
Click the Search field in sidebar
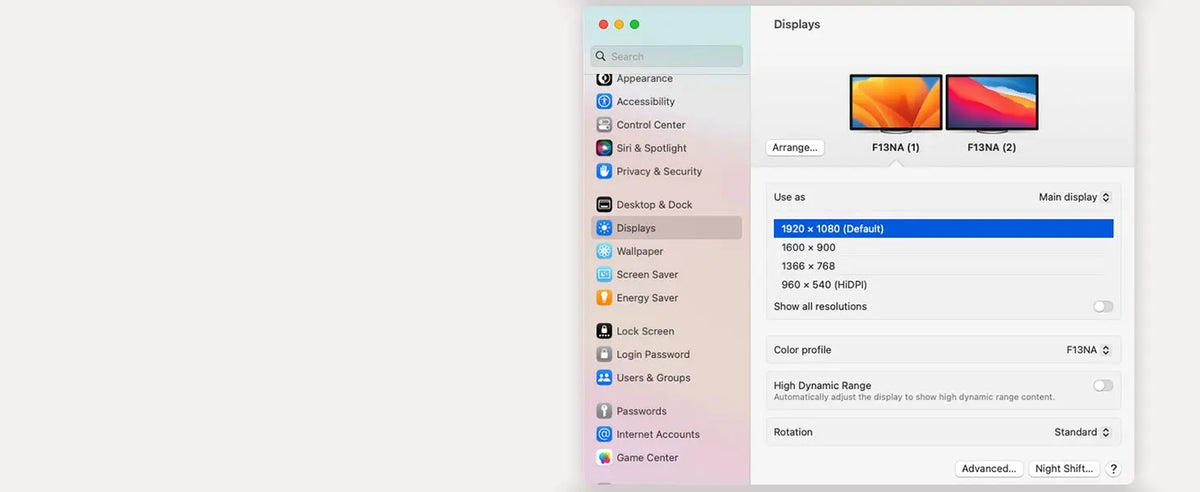pos(666,56)
